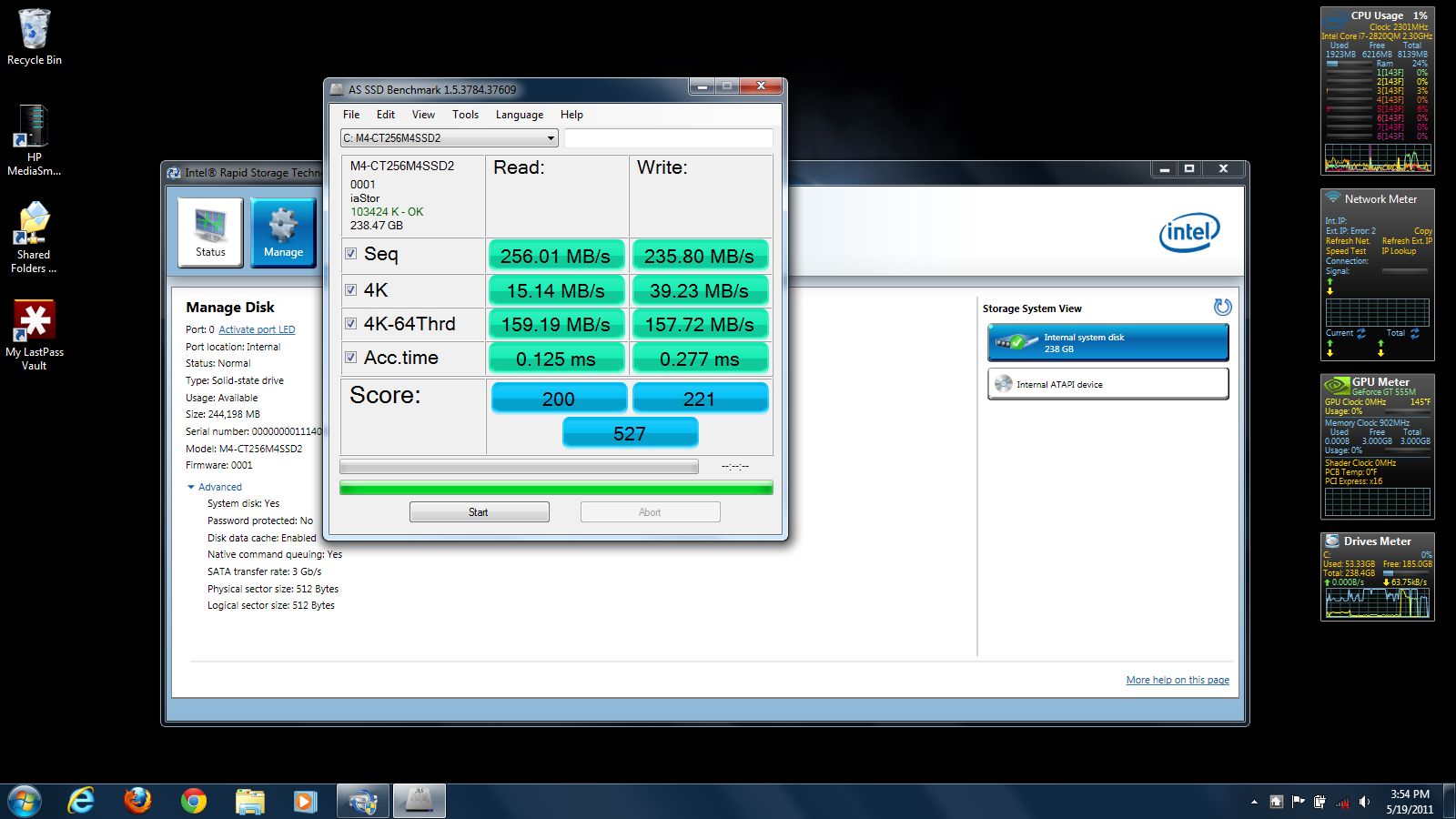Open the Language menu in AS SSD

(x=520, y=115)
